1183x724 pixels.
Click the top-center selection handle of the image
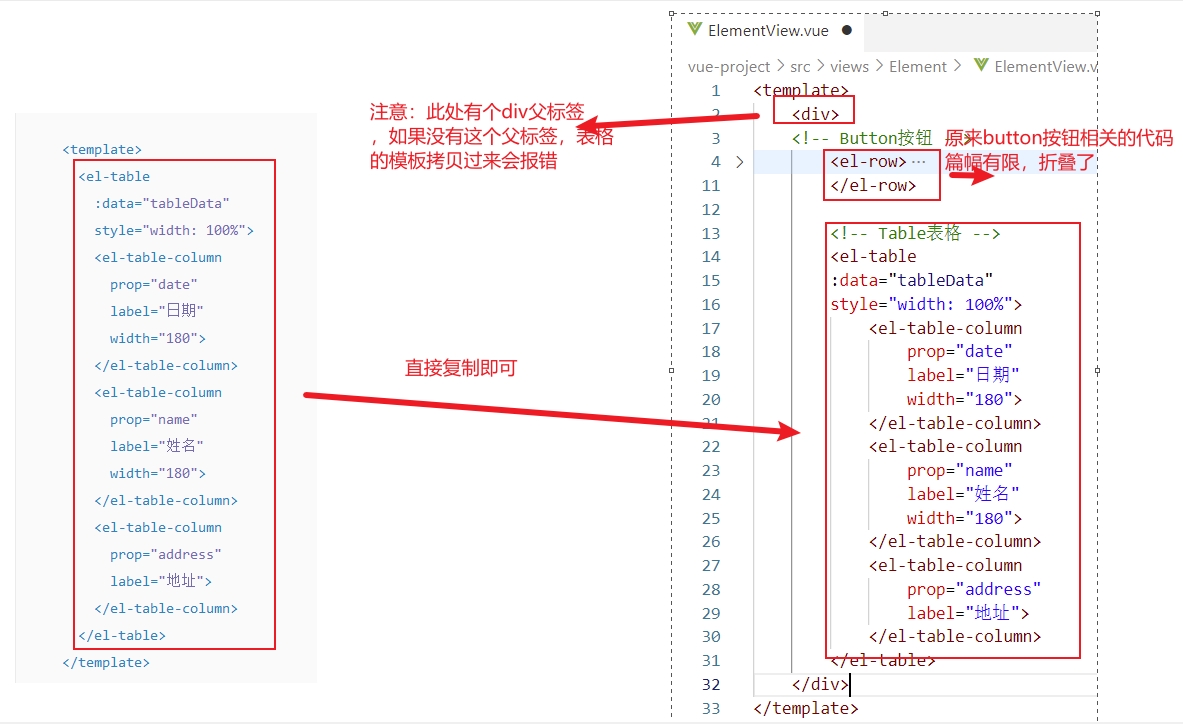click(x=885, y=12)
